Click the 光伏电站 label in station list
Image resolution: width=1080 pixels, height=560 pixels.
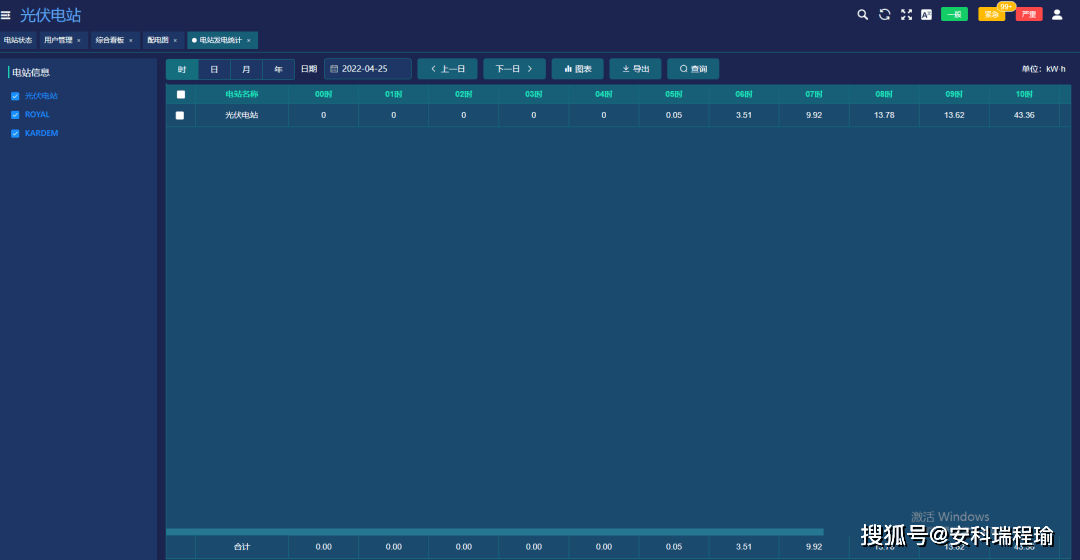(41, 96)
